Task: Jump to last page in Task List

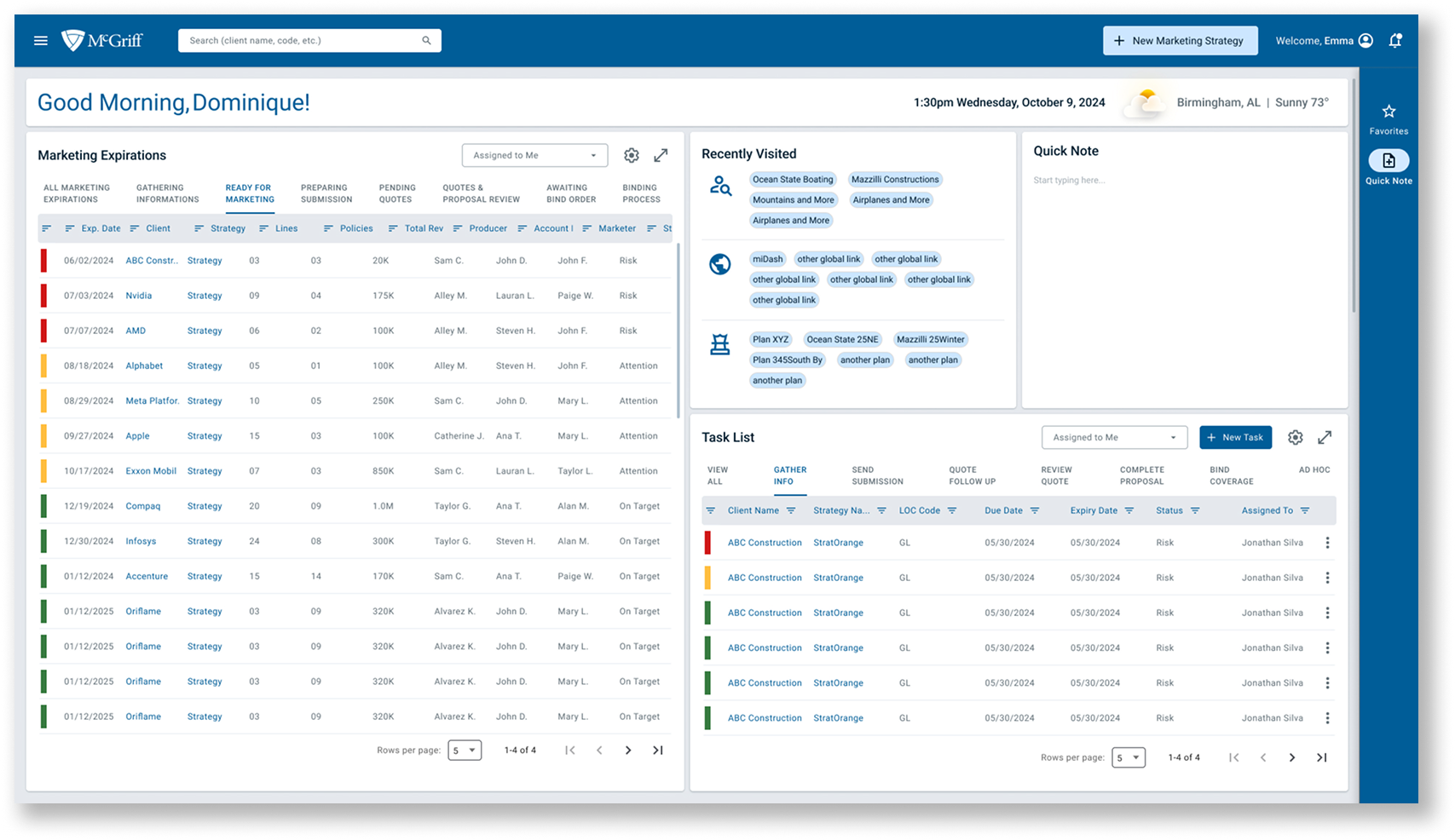Action: [1321, 757]
